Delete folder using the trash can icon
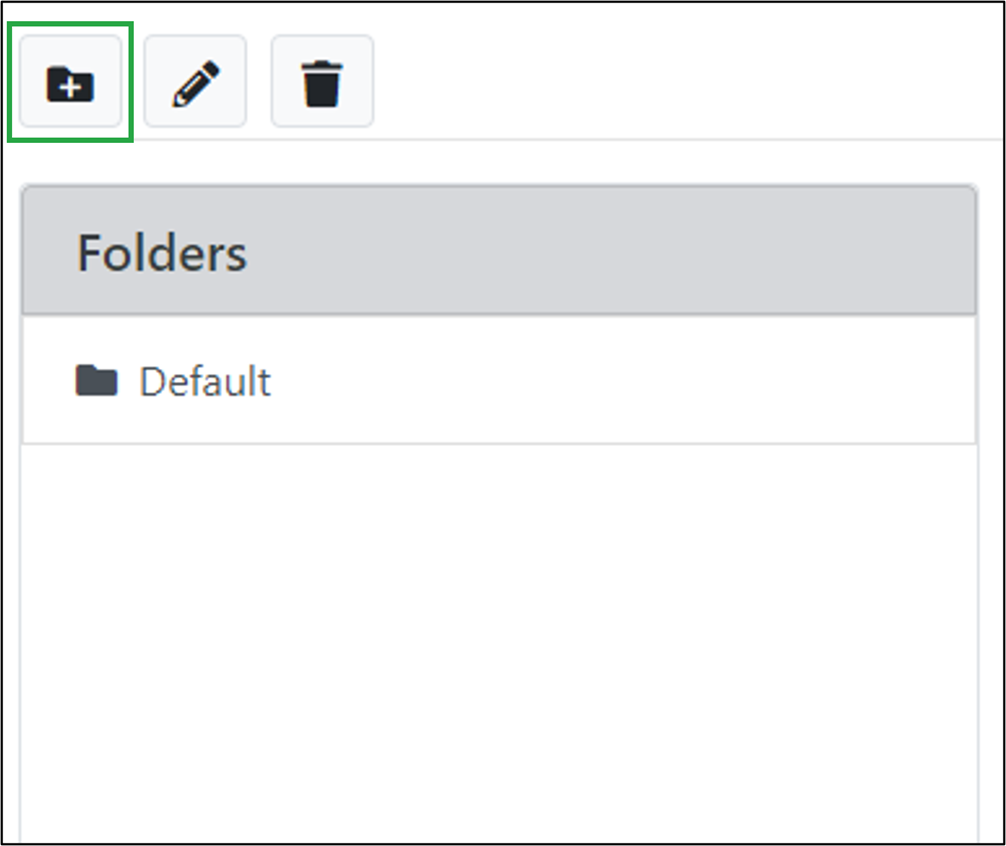Screen dimensions: 1006x846 pyautogui.click(x=322, y=83)
